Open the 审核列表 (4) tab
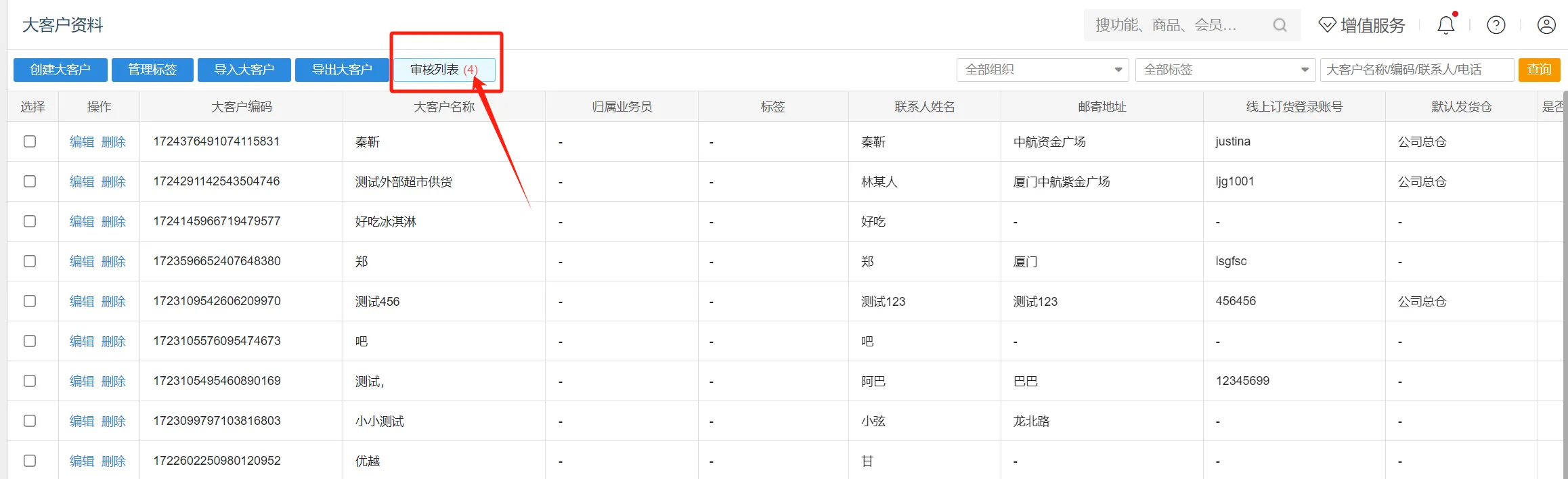The height and width of the screenshot is (479, 1568). point(444,70)
